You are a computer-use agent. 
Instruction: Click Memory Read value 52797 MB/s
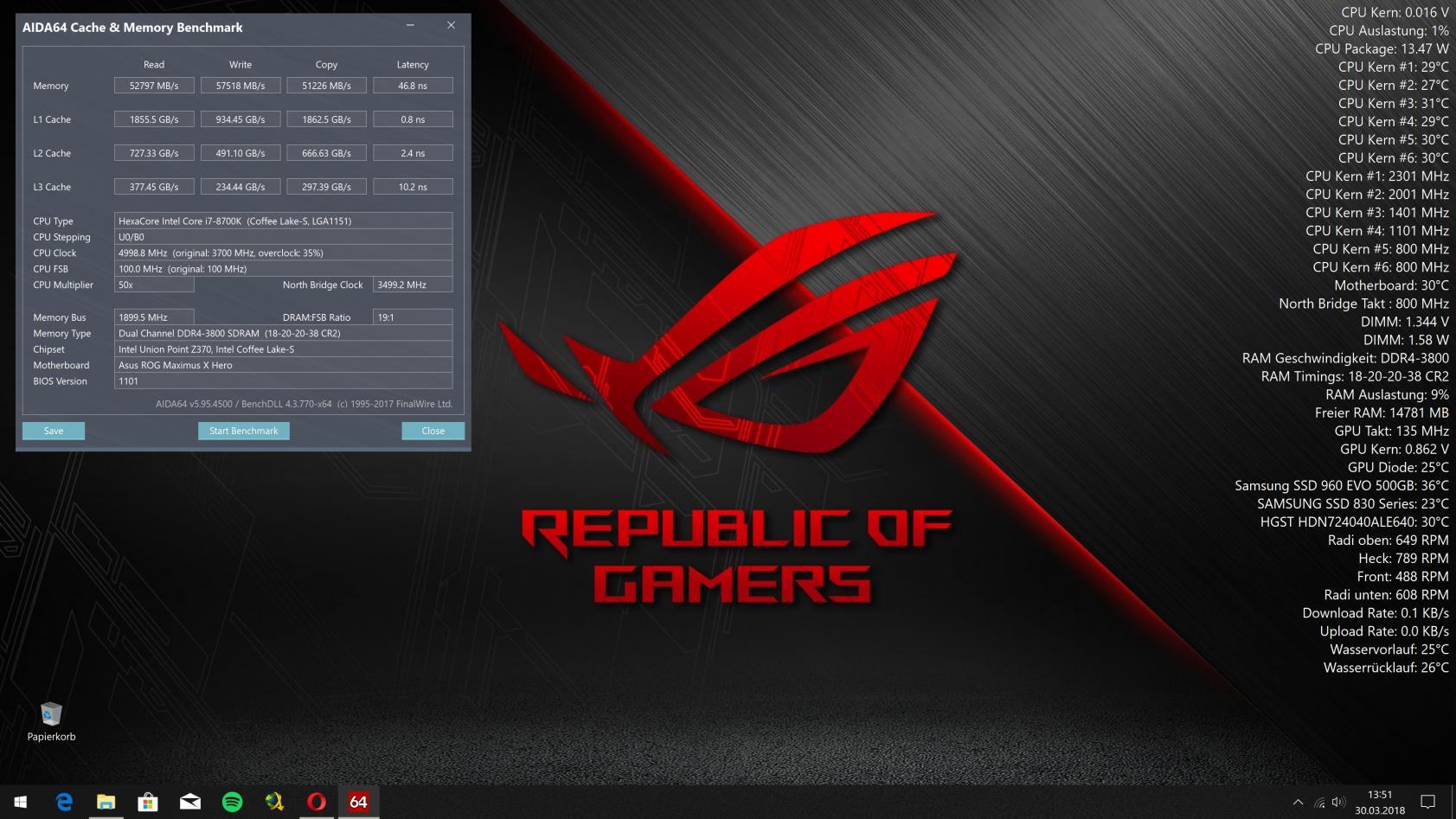(x=154, y=86)
